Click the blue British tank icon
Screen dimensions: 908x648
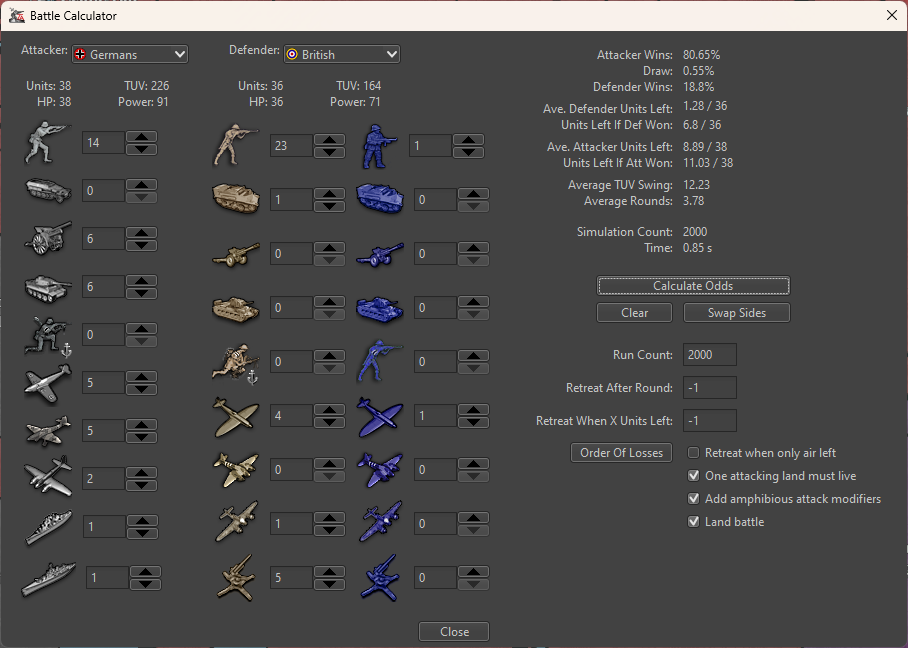380,307
